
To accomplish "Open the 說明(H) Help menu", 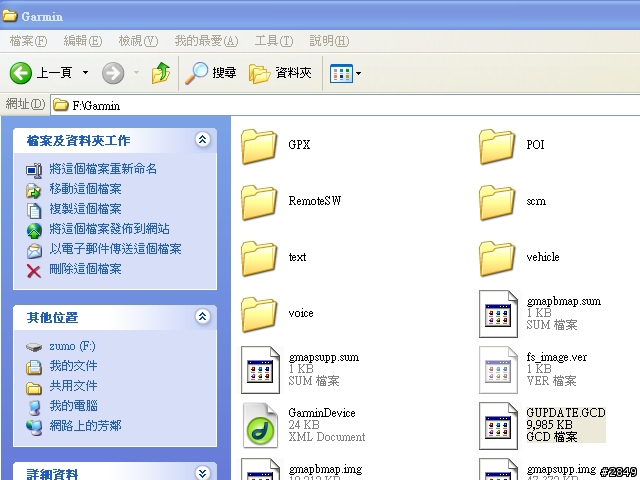I will (329, 41).
